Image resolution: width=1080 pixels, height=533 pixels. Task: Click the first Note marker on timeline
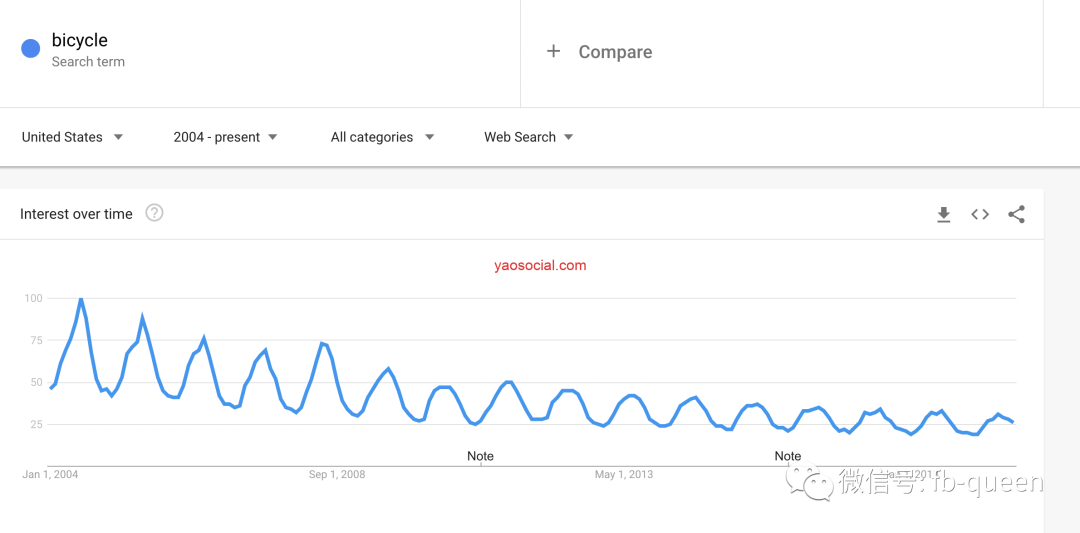click(480, 456)
